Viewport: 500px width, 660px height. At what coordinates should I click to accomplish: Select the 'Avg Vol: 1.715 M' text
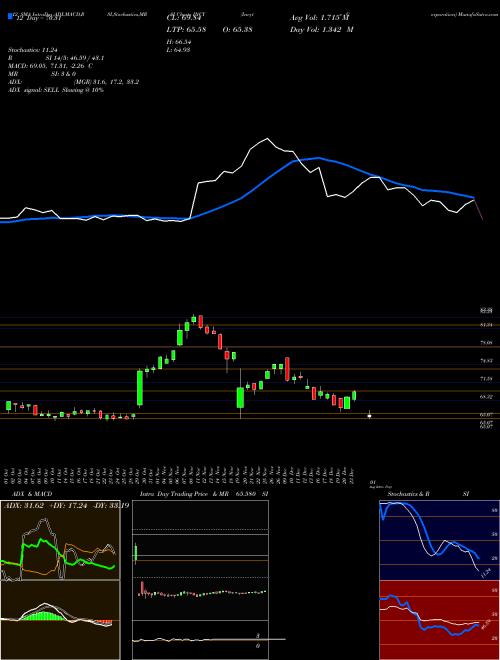tap(320, 18)
